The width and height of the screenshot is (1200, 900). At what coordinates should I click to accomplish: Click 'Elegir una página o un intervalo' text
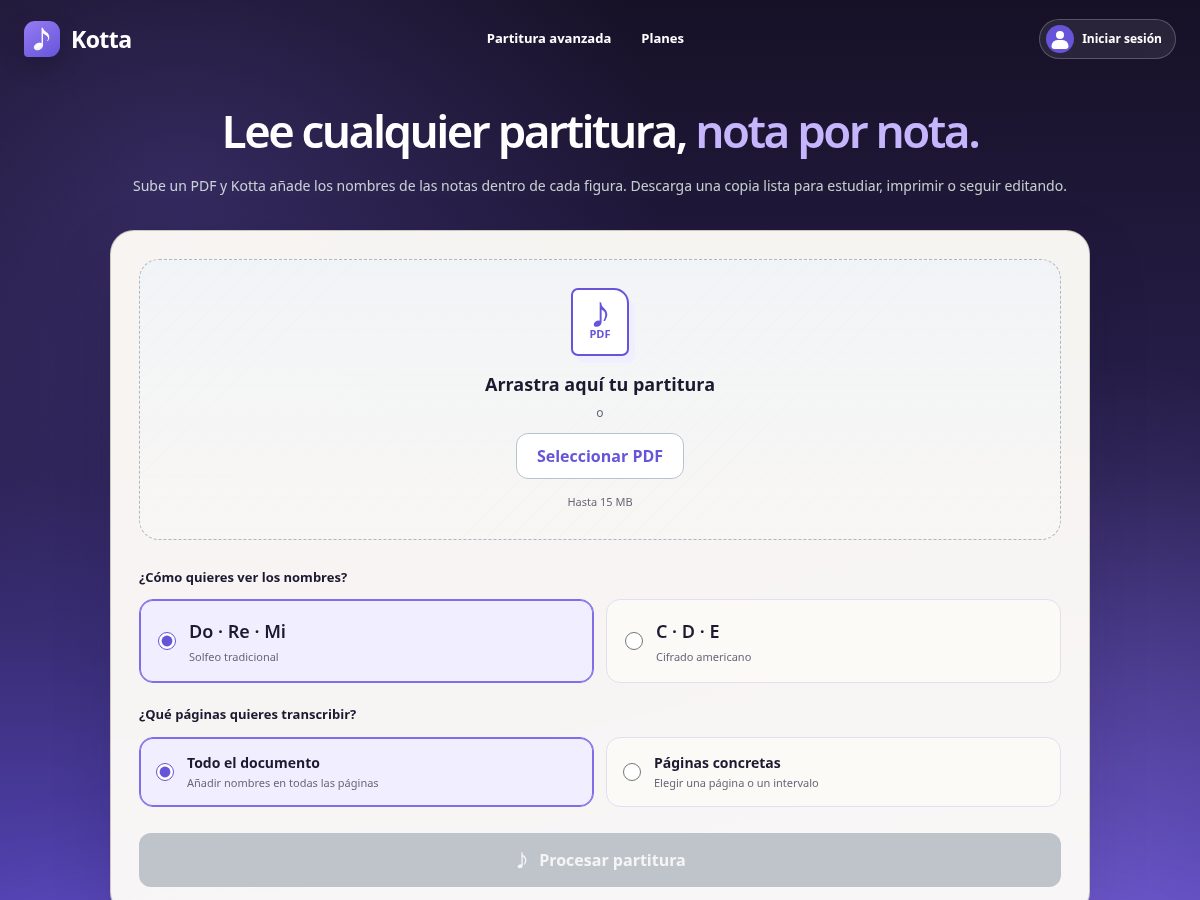click(736, 783)
